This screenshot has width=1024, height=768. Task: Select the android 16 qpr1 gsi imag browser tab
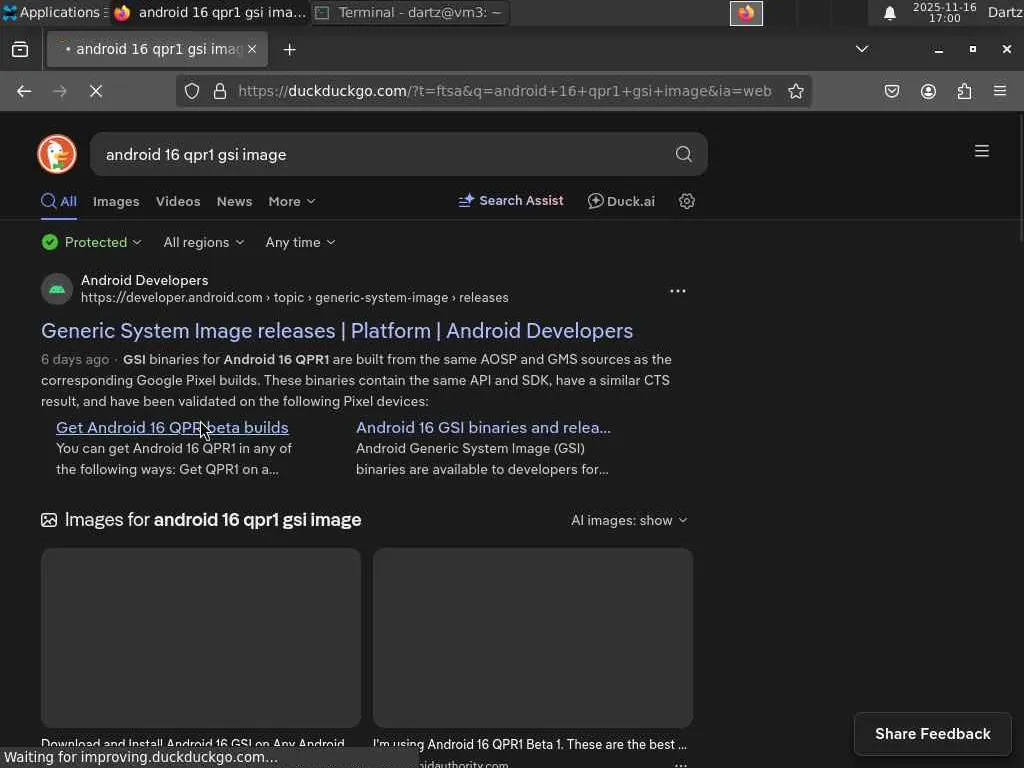[x=157, y=49]
